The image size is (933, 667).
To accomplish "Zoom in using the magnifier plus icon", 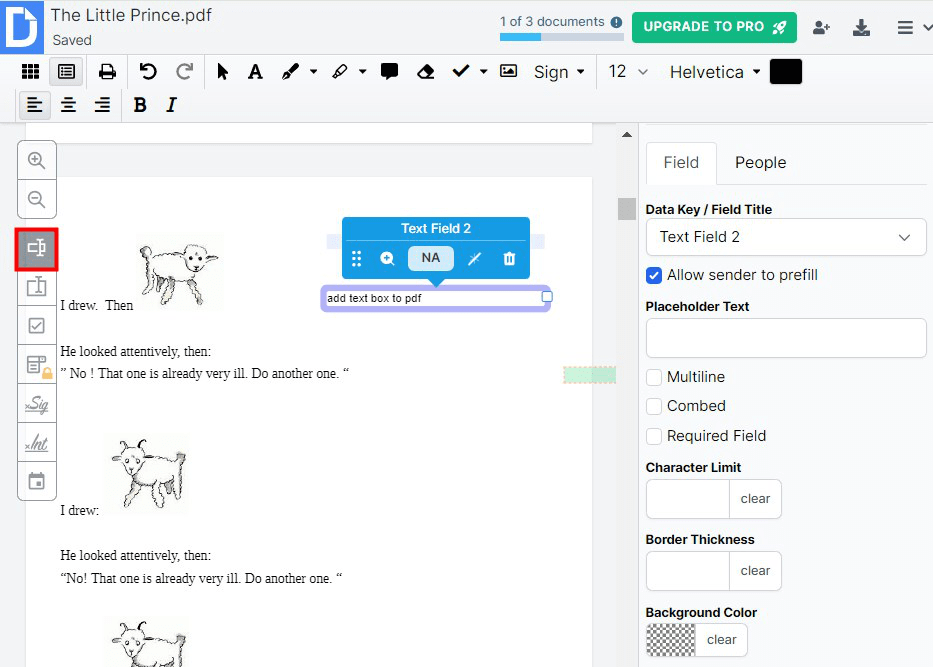I will point(37,160).
